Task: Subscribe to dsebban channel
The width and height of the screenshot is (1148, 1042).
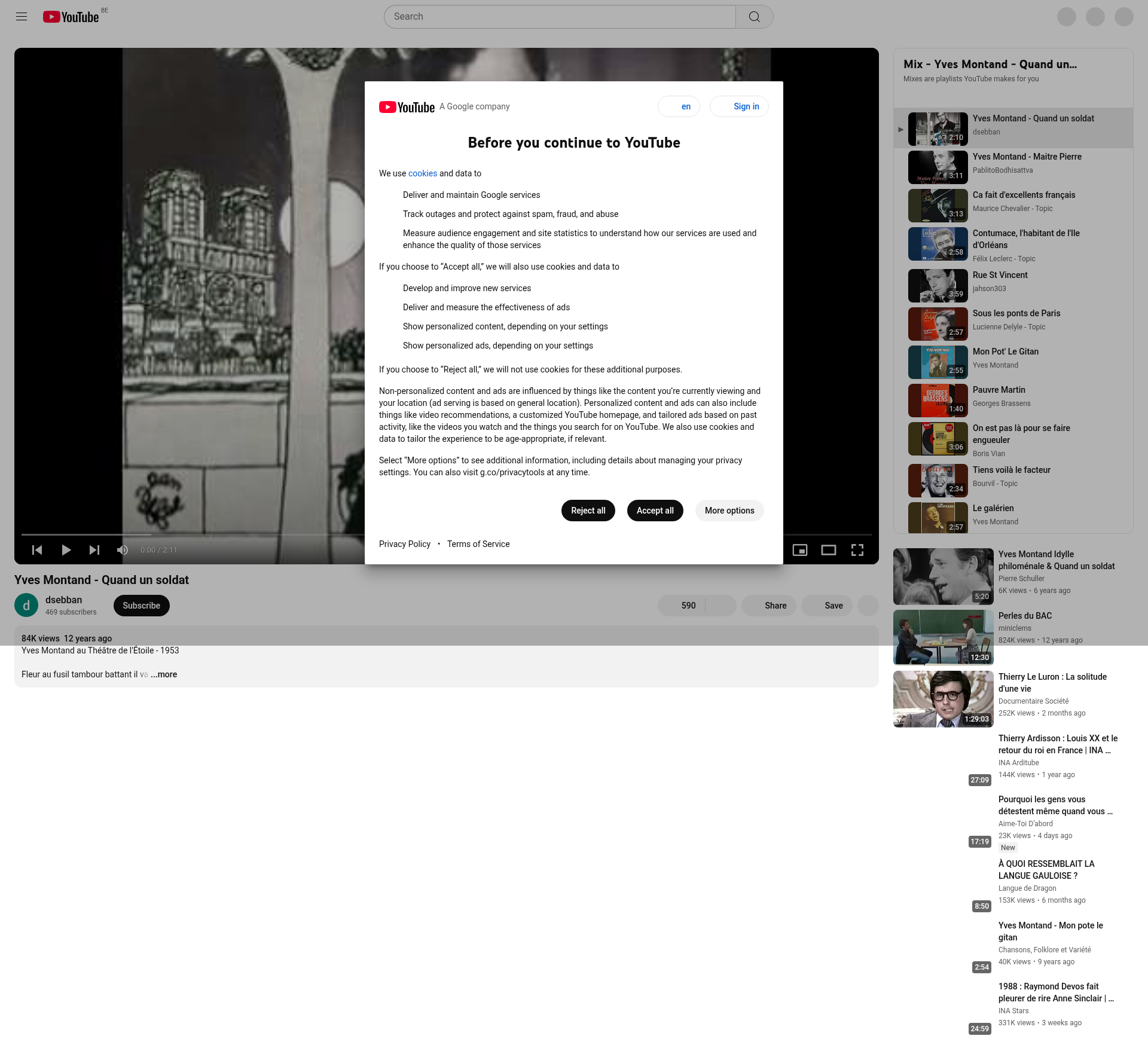Action: pos(142,606)
